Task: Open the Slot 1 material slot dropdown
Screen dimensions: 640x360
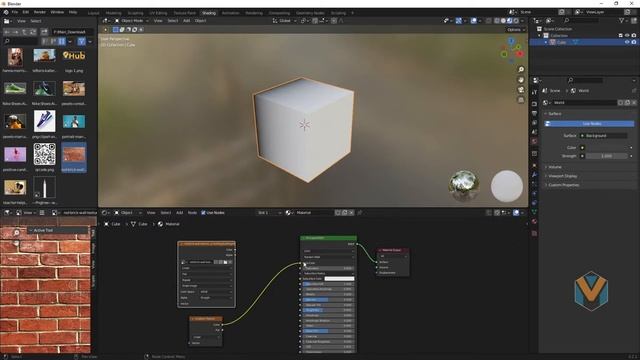Action: (x=268, y=213)
